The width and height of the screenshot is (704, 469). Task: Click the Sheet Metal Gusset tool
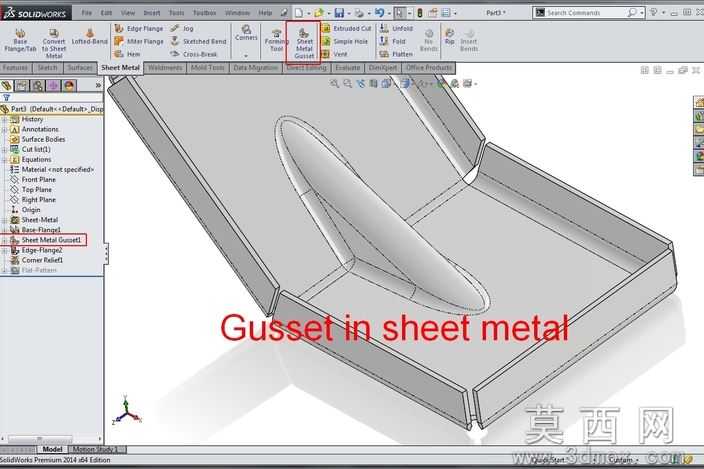click(304, 43)
